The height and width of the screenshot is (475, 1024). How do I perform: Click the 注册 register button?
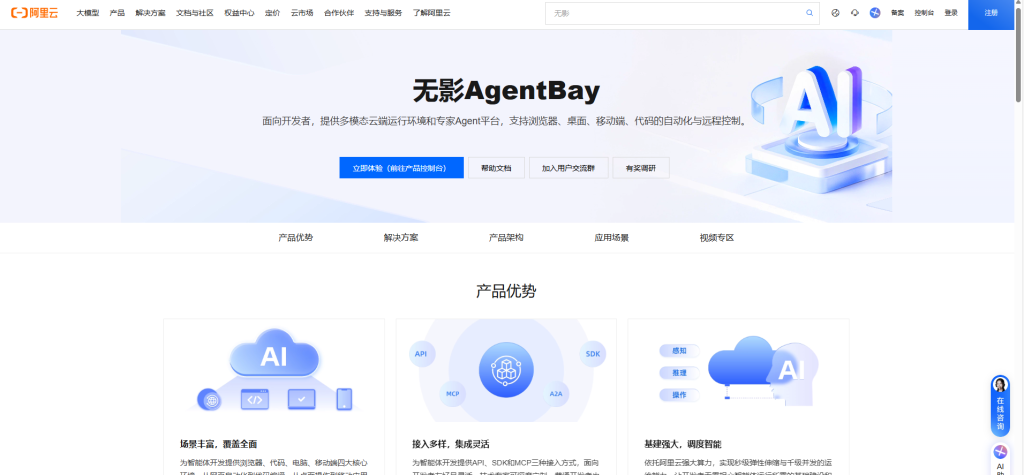tap(991, 13)
